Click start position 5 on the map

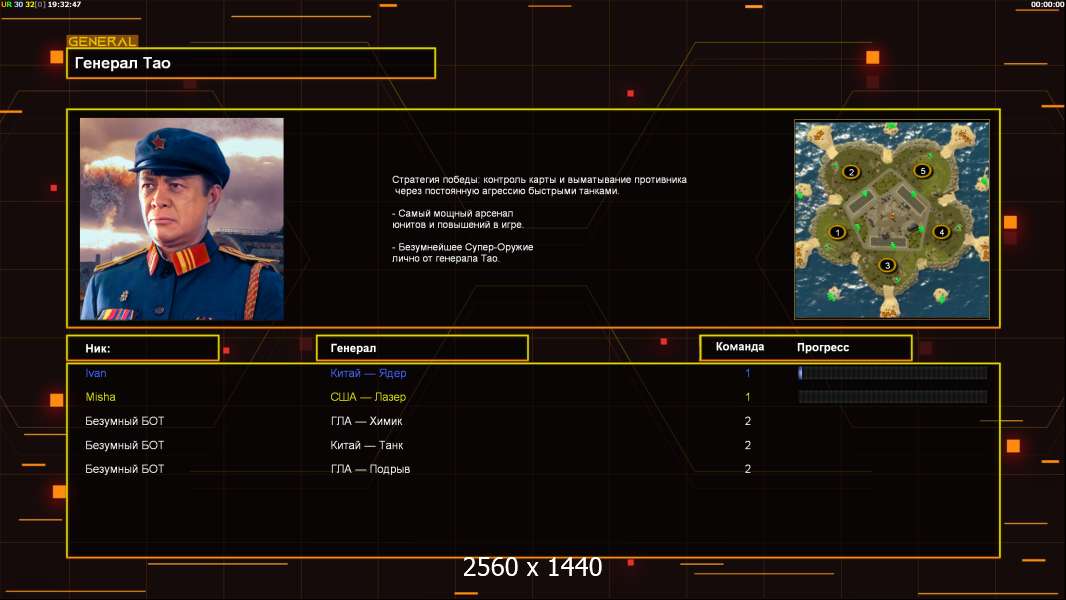tap(923, 171)
